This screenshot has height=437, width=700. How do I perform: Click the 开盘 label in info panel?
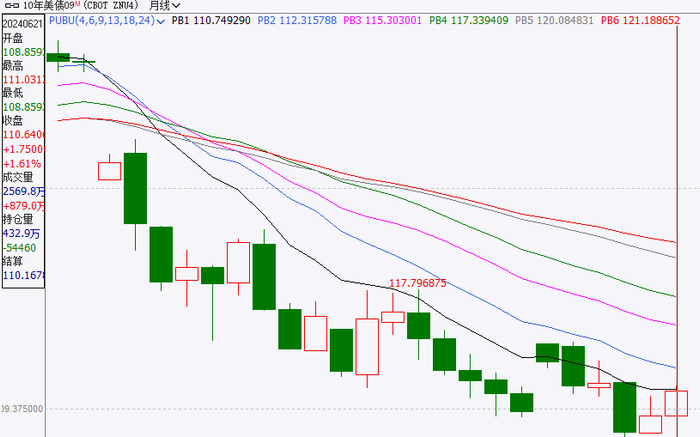[x=13, y=38]
